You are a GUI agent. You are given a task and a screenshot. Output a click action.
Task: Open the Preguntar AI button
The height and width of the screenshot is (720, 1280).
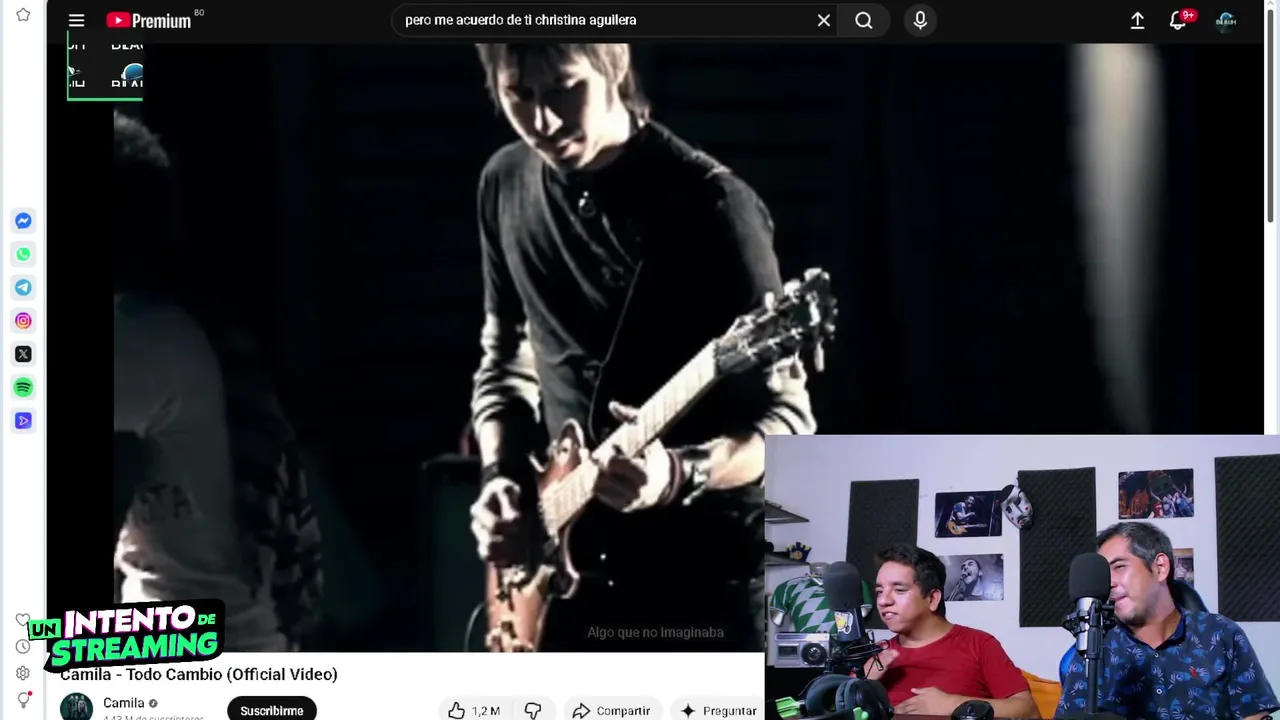point(718,710)
